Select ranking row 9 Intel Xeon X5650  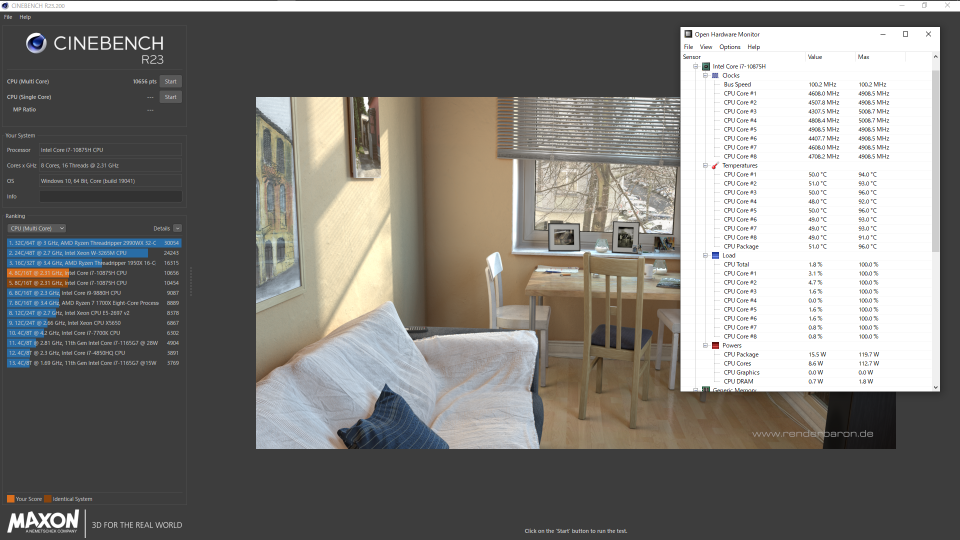[94, 323]
